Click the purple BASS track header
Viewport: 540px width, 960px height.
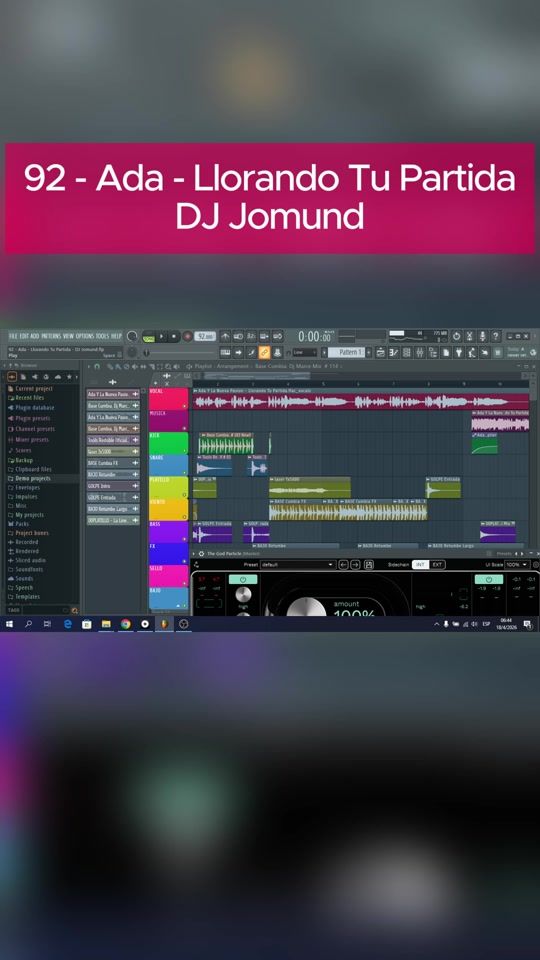tap(168, 532)
